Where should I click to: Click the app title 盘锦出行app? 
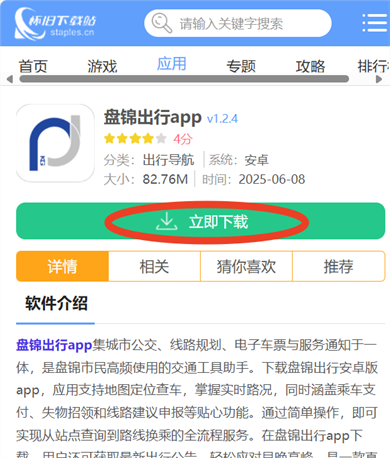point(153,118)
